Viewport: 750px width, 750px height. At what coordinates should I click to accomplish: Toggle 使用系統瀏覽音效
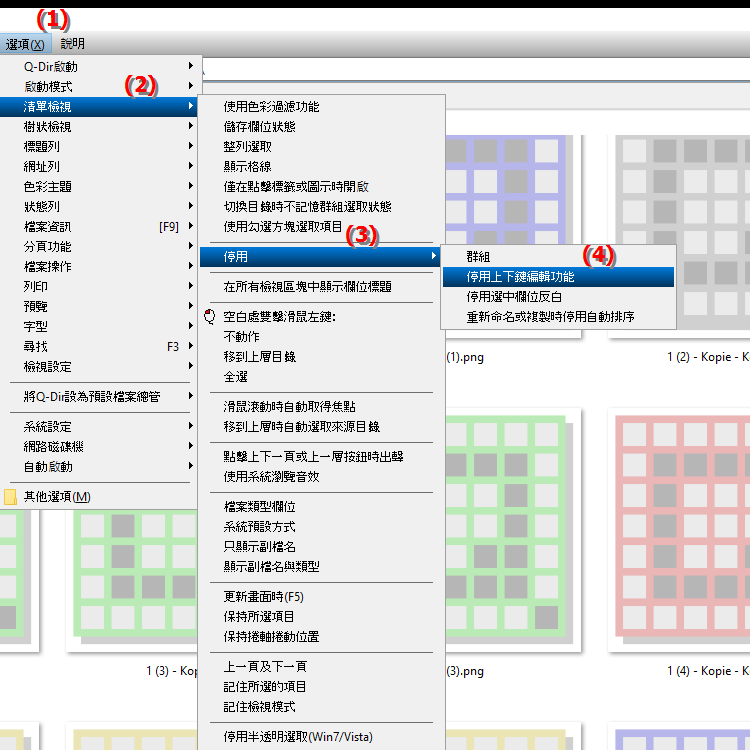pyautogui.click(x=321, y=477)
